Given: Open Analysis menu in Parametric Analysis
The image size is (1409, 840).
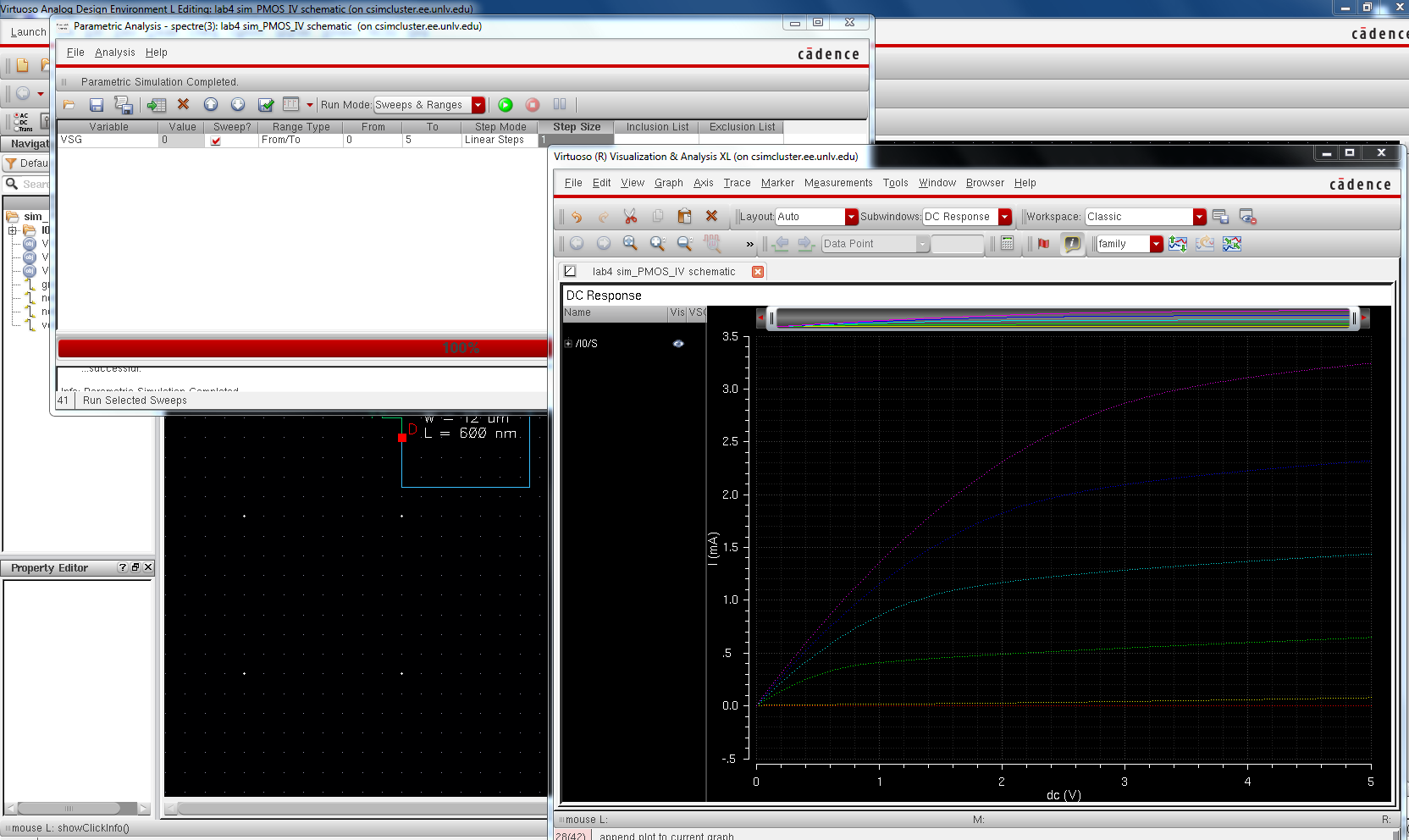Looking at the screenshot, I should (115, 52).
